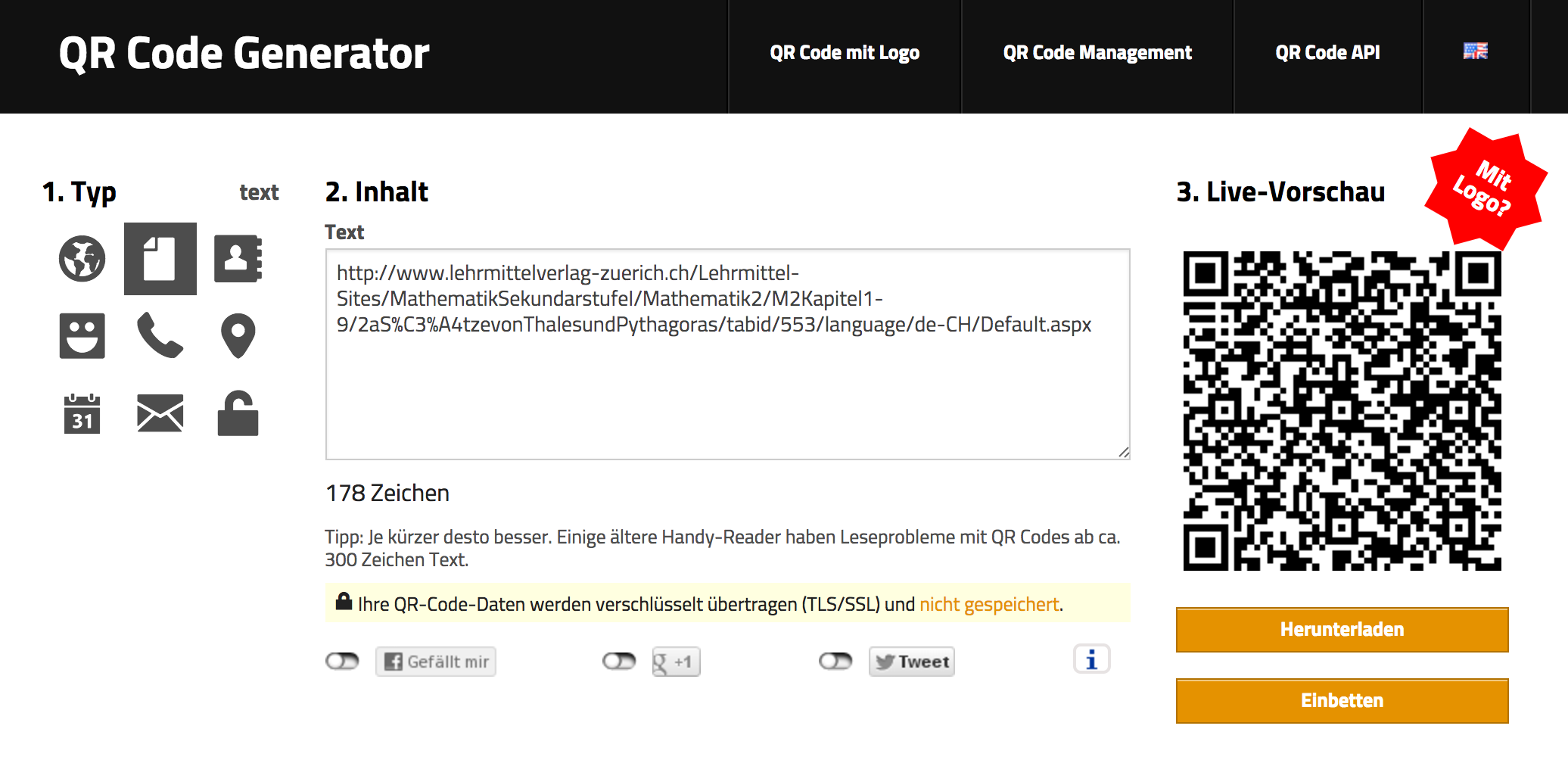
Task: Select the location pin QR type
Action: 238,336
